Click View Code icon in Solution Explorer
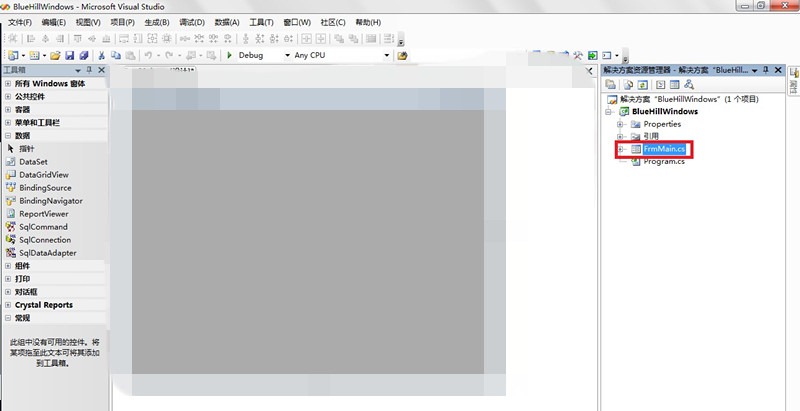Viewport: 800px width, 411px height. tap(661, 85)
